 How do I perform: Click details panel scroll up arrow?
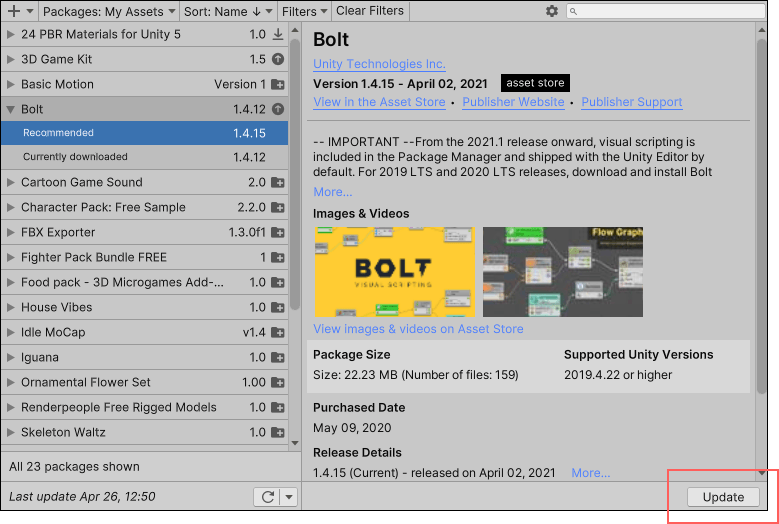(x=761, y=30)
